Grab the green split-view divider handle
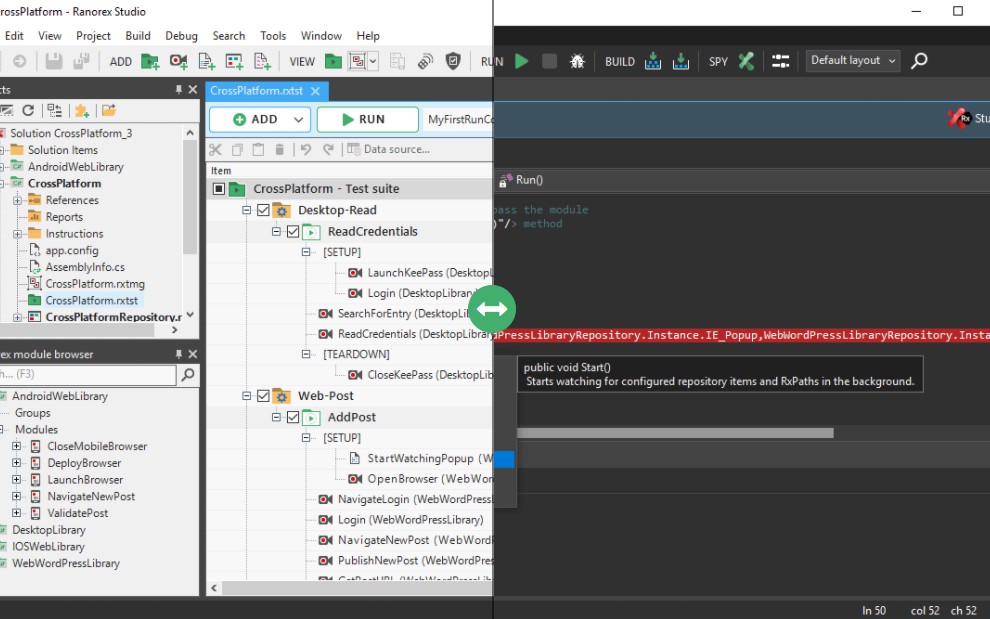This screenshot has height=619, width=990. click(493, 309)
